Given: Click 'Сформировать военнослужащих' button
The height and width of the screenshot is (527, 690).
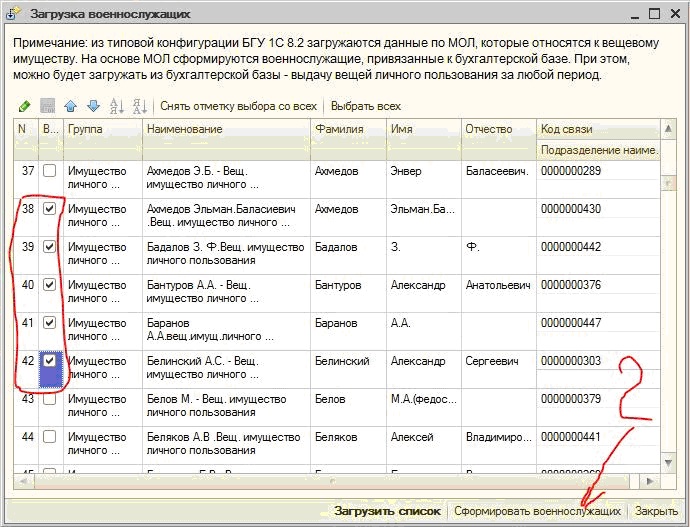Looking at the screenshot, I should pos(537,511).
